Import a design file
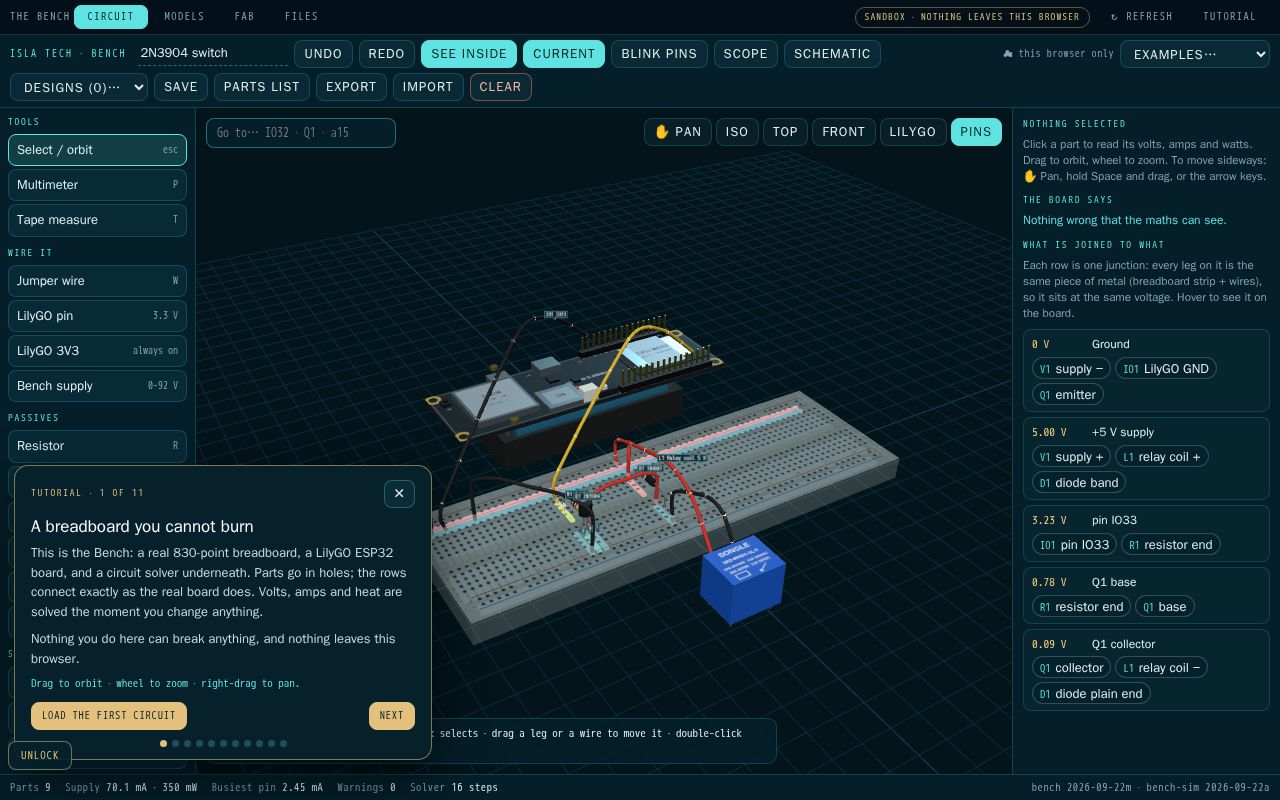The image size is (1280, 800). [x=428, y=87]
